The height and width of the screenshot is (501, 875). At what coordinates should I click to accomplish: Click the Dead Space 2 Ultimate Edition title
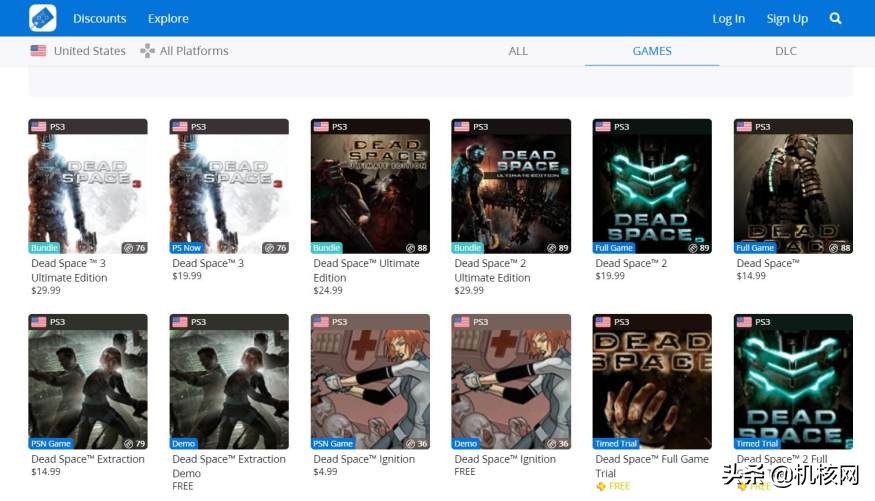coord(492,270)
